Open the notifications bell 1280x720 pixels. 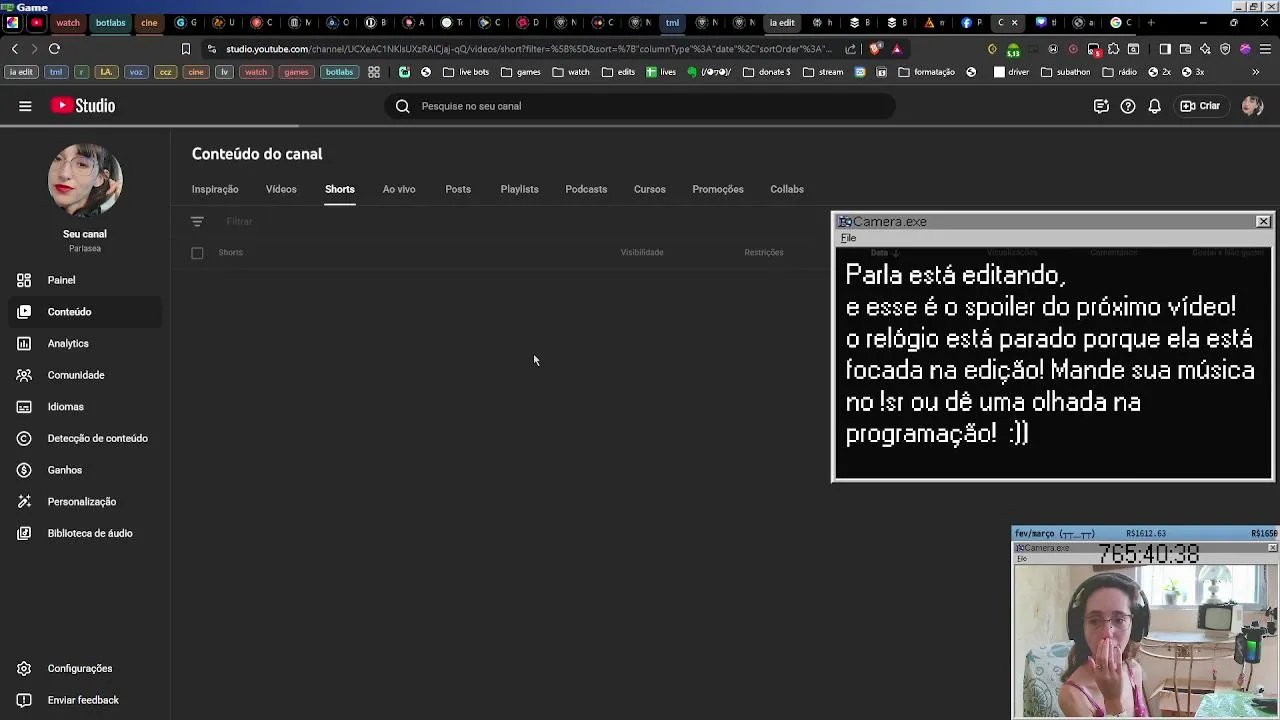(x=1155, y=106)
